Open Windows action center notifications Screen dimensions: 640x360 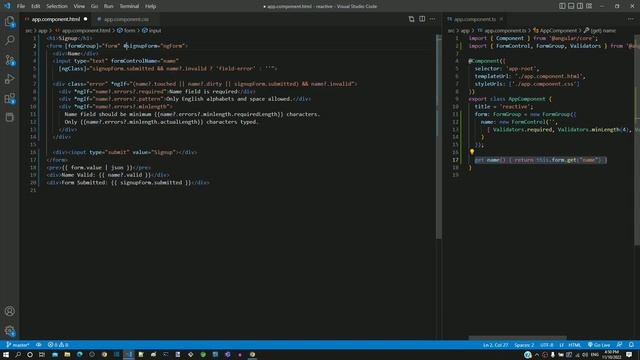629,355
